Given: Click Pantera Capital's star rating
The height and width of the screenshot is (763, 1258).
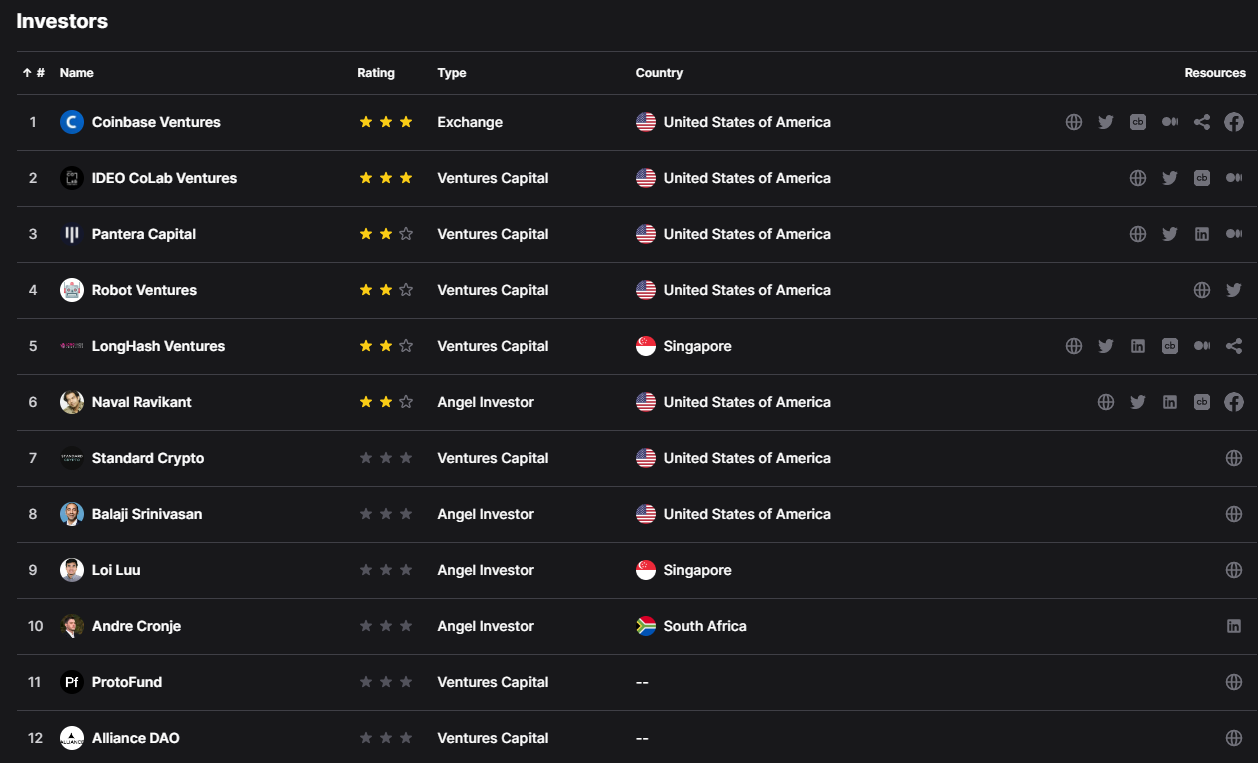Looking at the screenshot, I should pos(386,234).
